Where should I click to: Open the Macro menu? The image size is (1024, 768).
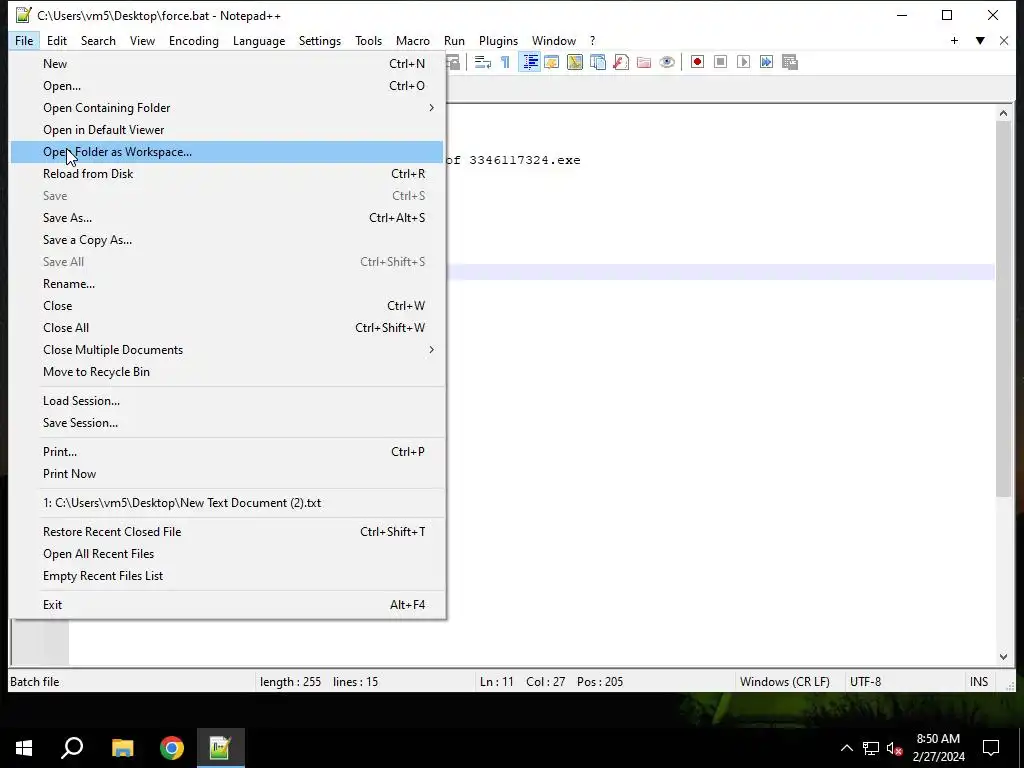pyautogui.click(x=413, y=40)
